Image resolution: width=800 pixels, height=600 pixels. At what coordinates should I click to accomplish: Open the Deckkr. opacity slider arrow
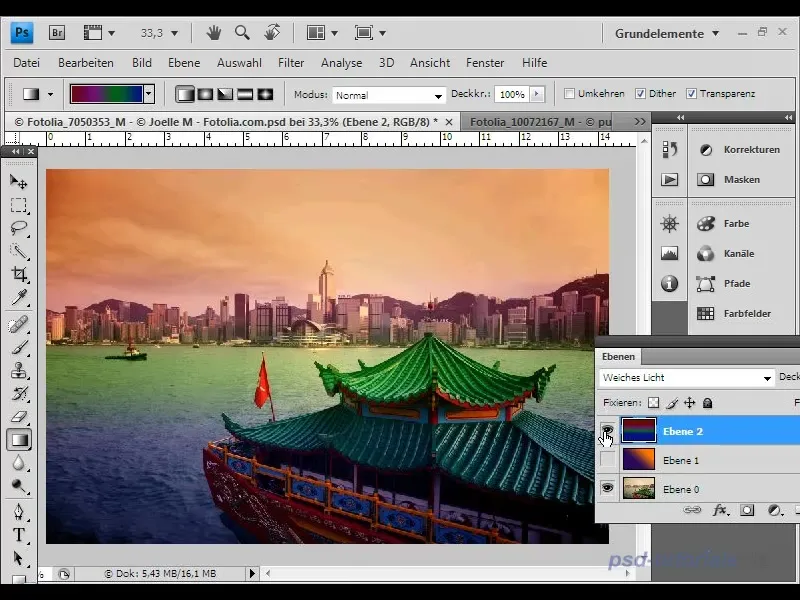pos(536,94)
